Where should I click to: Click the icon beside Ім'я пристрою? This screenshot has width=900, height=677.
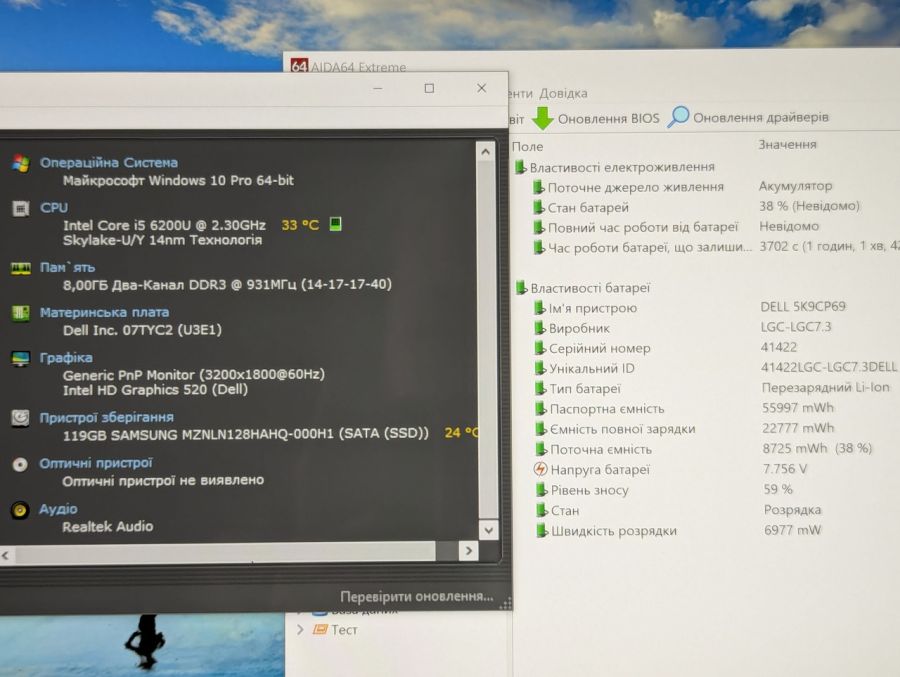[540, 308]
